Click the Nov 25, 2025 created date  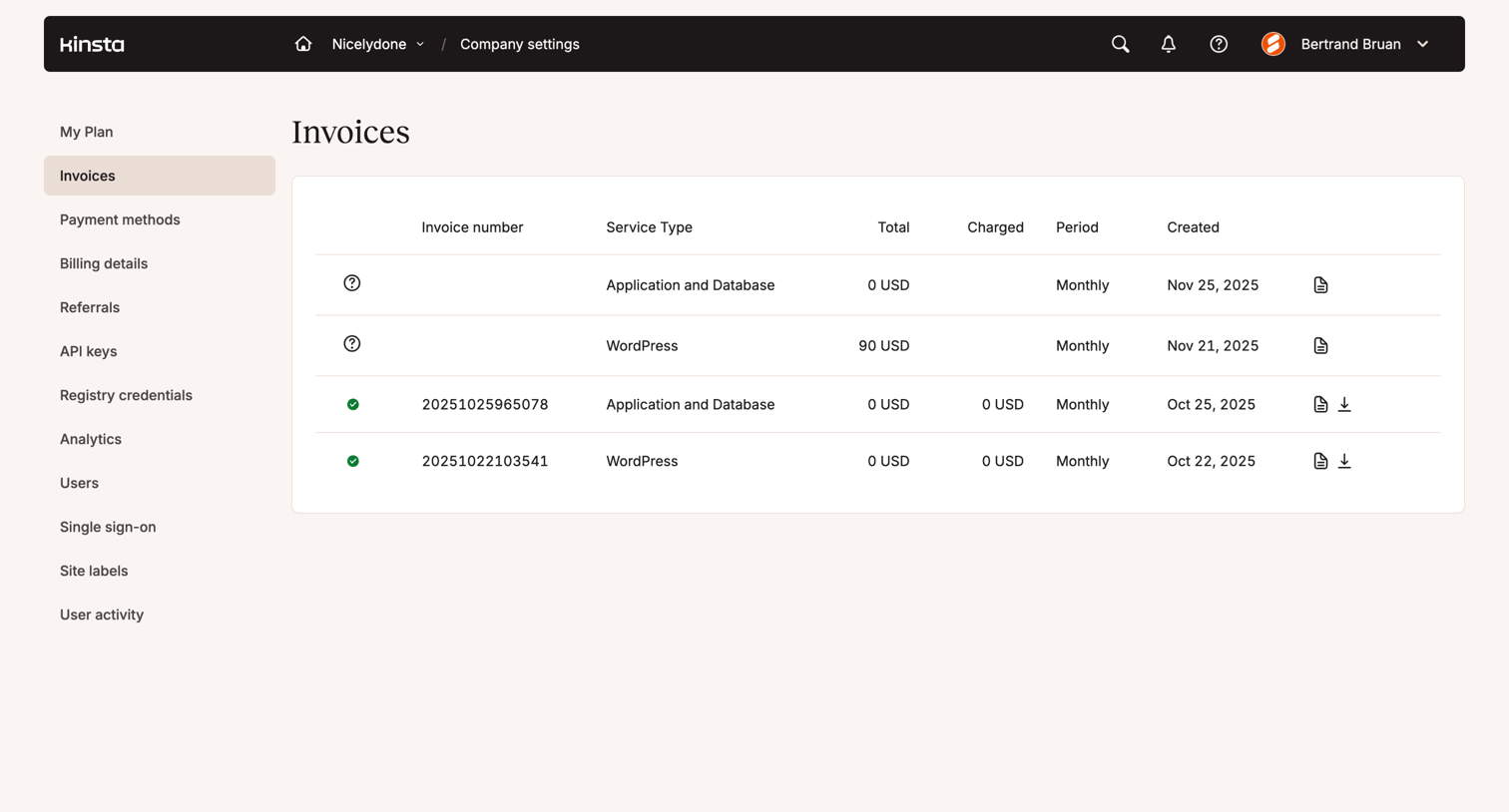coord(1213,285)
